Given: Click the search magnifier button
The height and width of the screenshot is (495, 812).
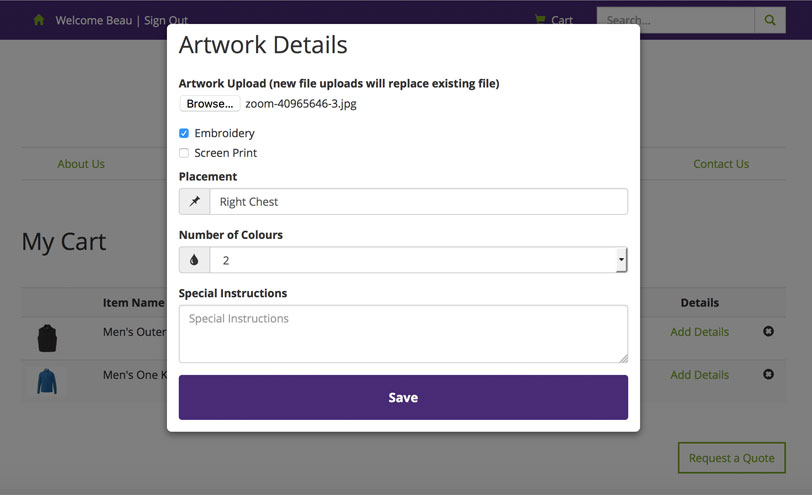Looking at the screenshot, I should (x=770, y=20).
